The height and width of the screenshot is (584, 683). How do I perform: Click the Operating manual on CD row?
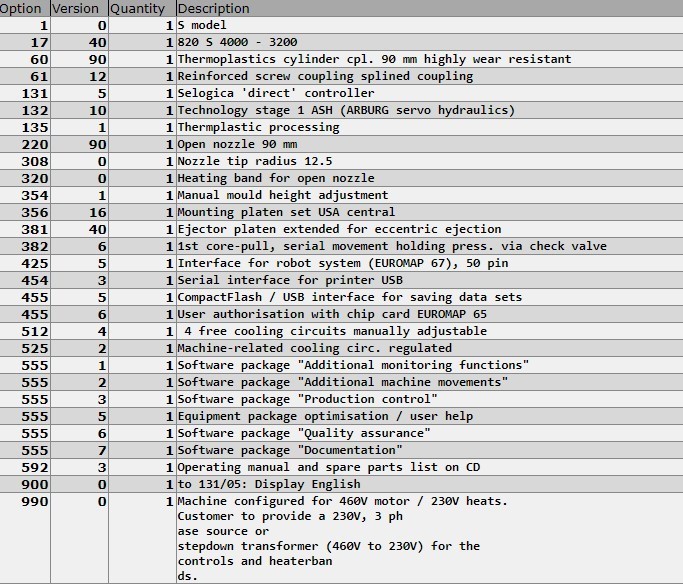coord(342,467)
